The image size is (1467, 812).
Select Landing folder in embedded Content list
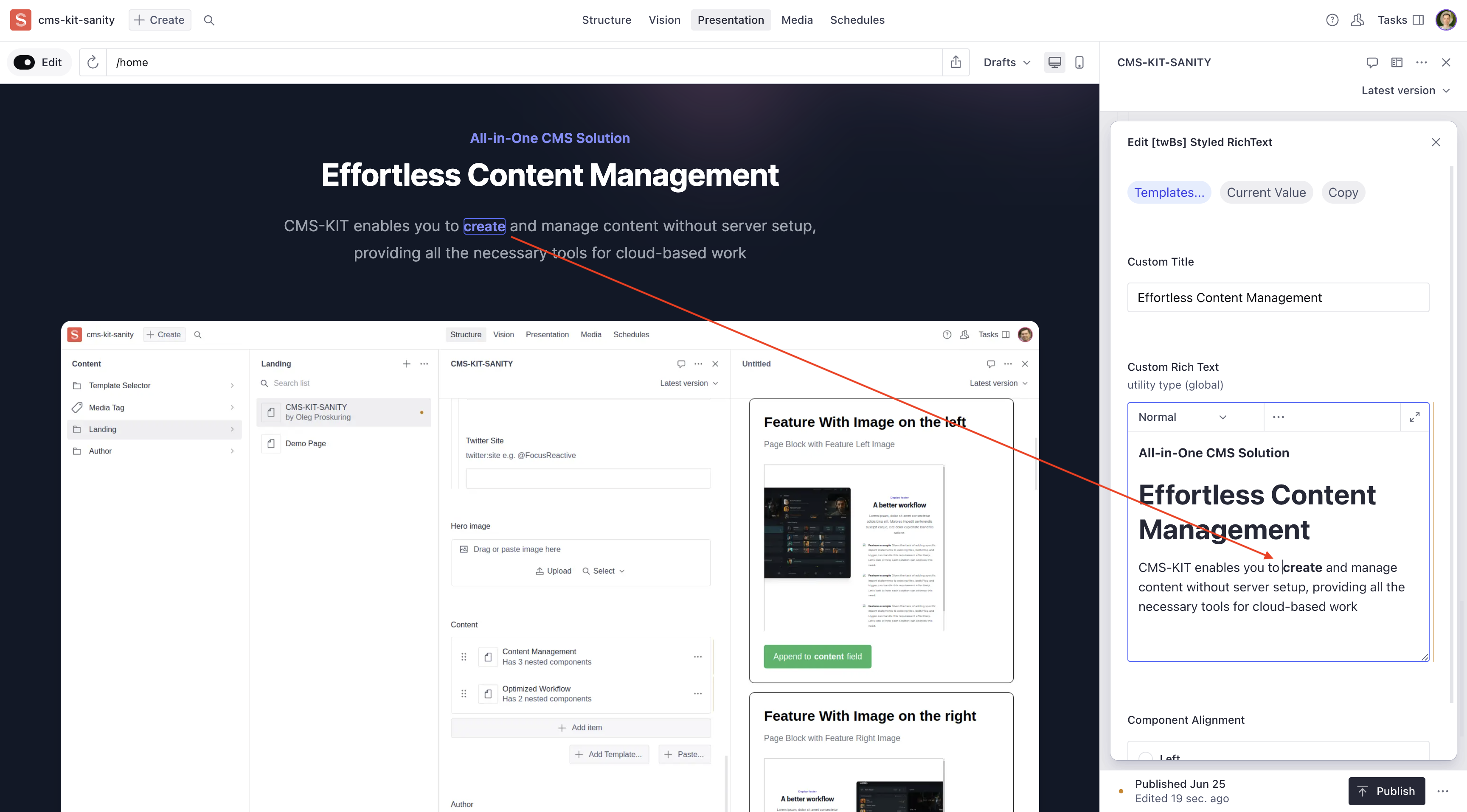tap(154, 429)
